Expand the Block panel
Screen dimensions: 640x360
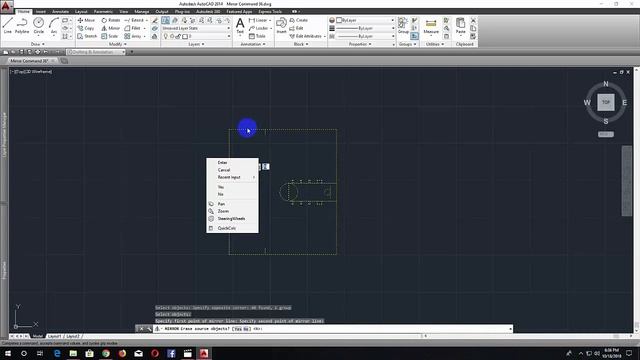click(x=301, y=44)
